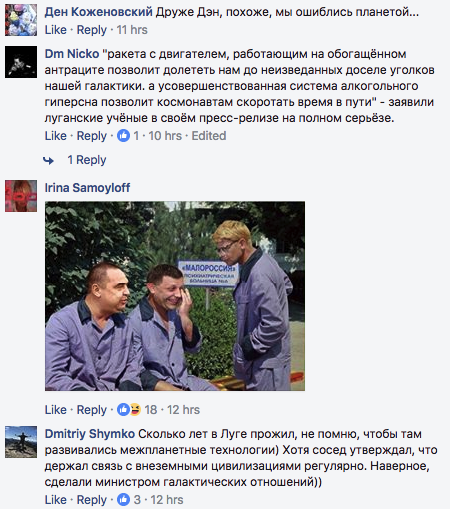The width and height of the screenshot is (450, 509).
Task: Like Dm Nicko's comment
Action: [56, 136]
